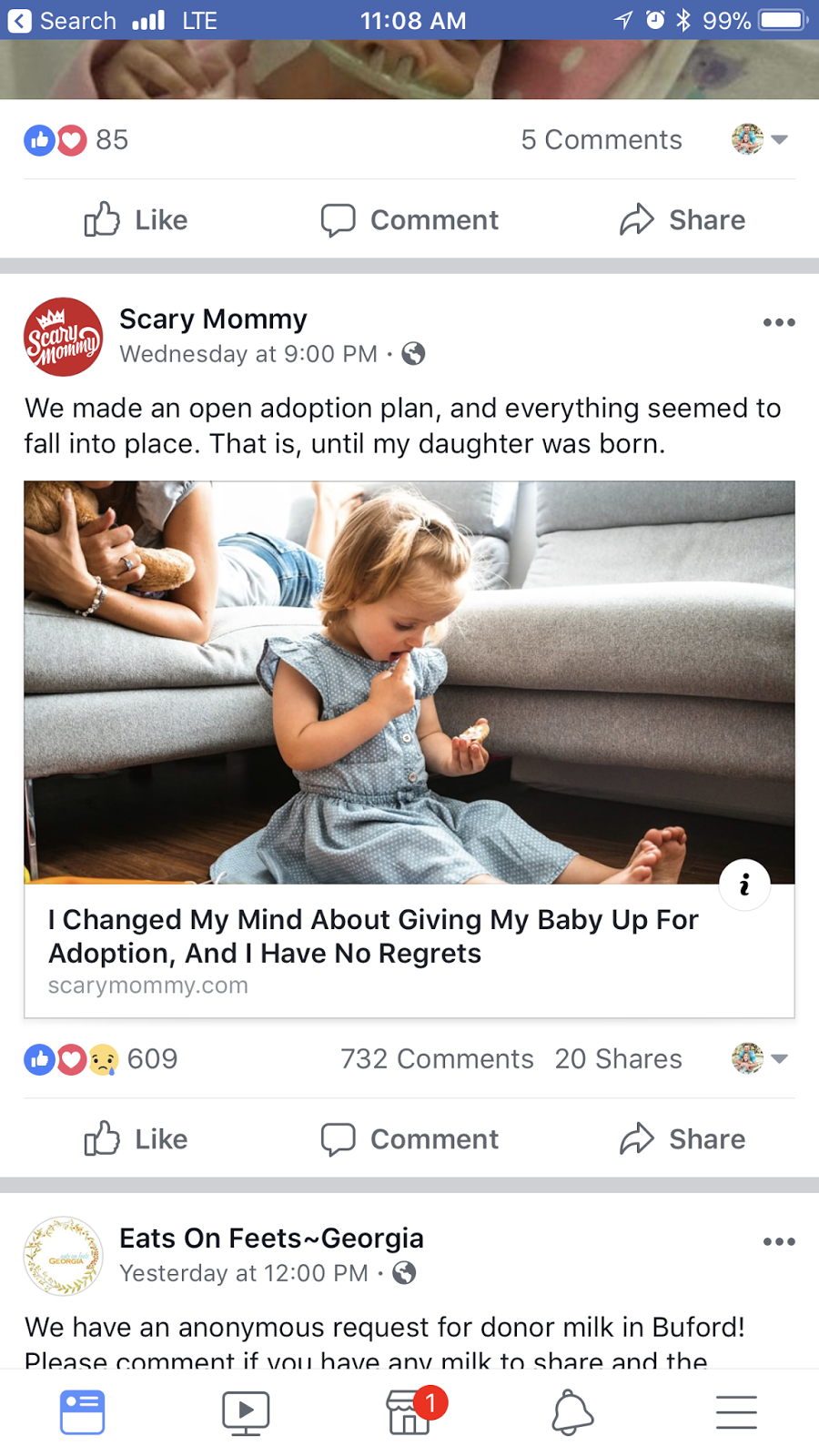
Task: Expand profile switcher dropdown beside 20 Shares
Action: click(x=761, y=1058)
